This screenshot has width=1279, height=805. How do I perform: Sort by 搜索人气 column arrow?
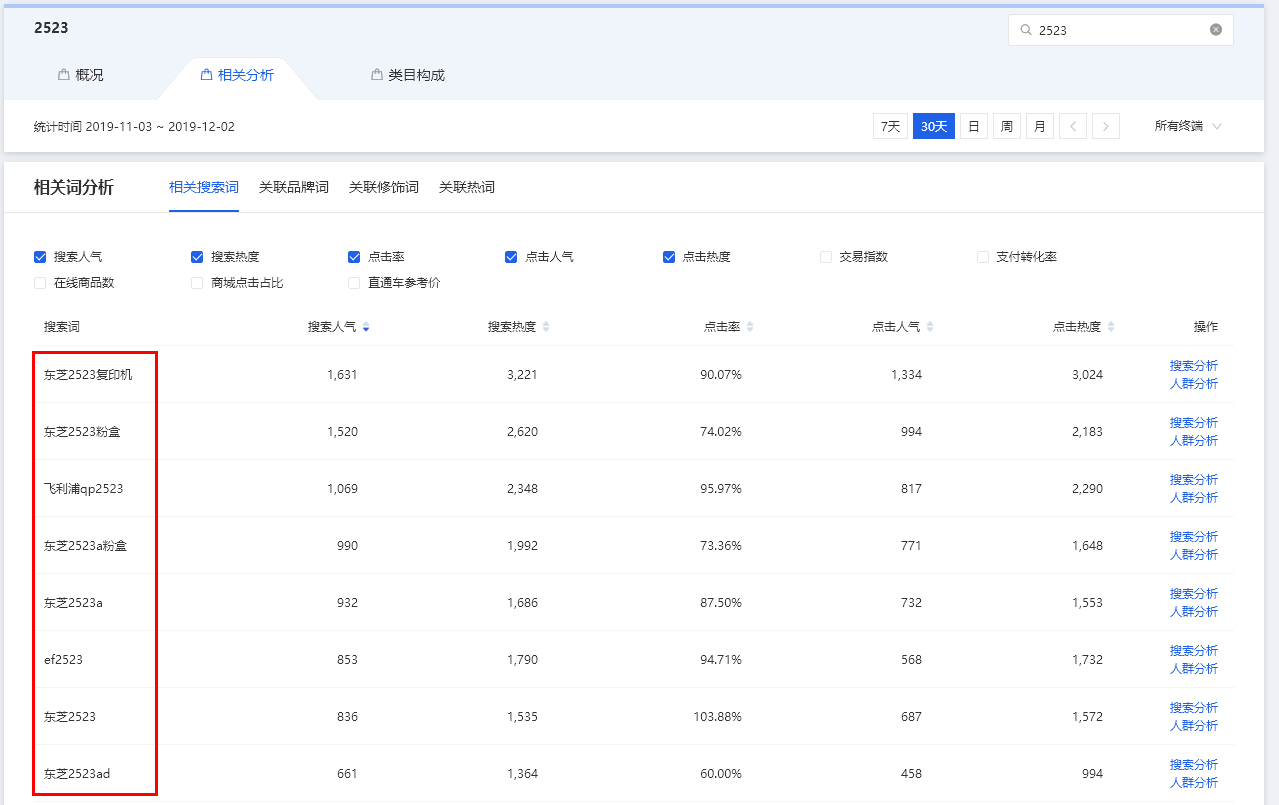[x=366, y=328]
